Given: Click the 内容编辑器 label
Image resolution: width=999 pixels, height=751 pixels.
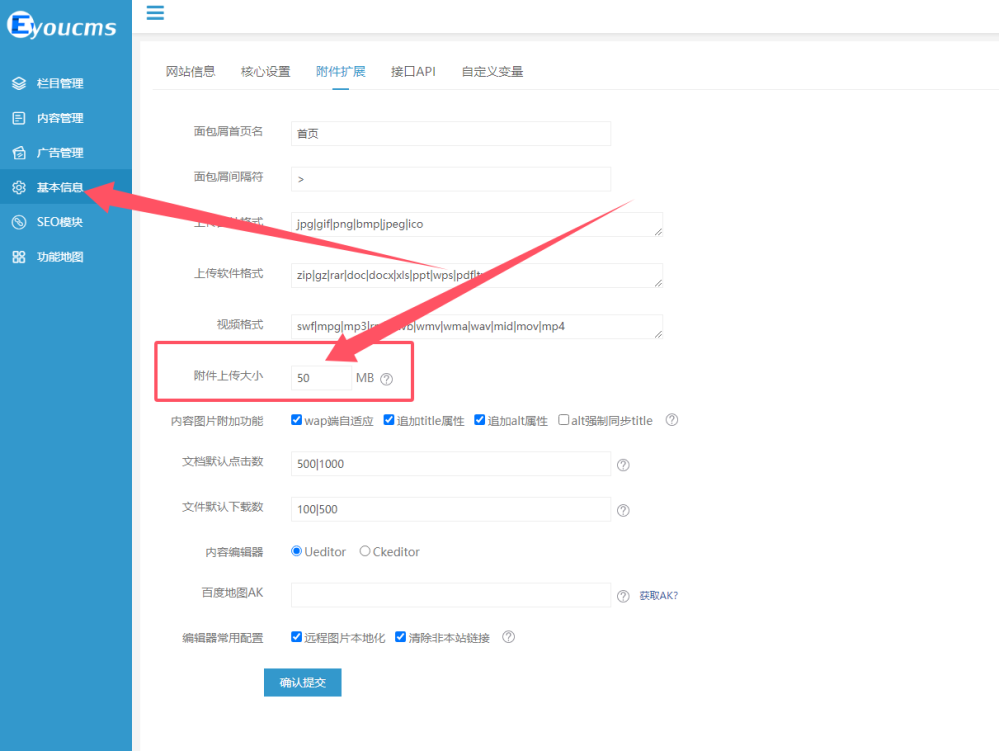Looking at the screenshot, I should point(234,552).
